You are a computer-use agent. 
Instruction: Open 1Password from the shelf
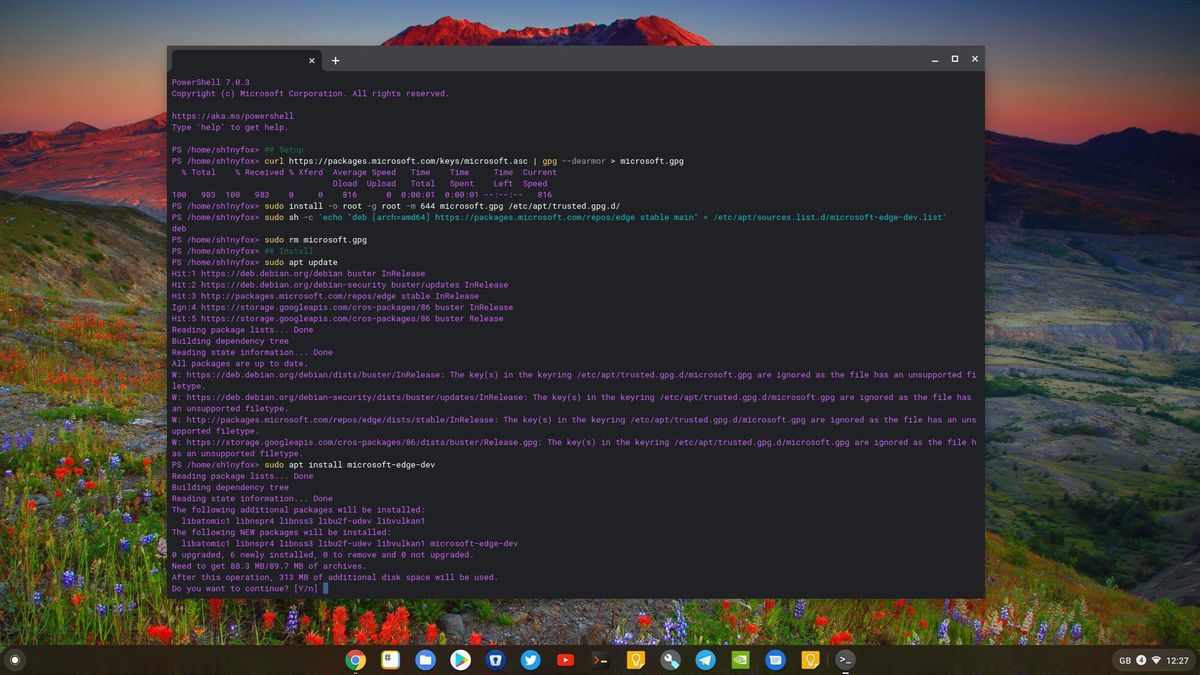[x=495, y=660]
